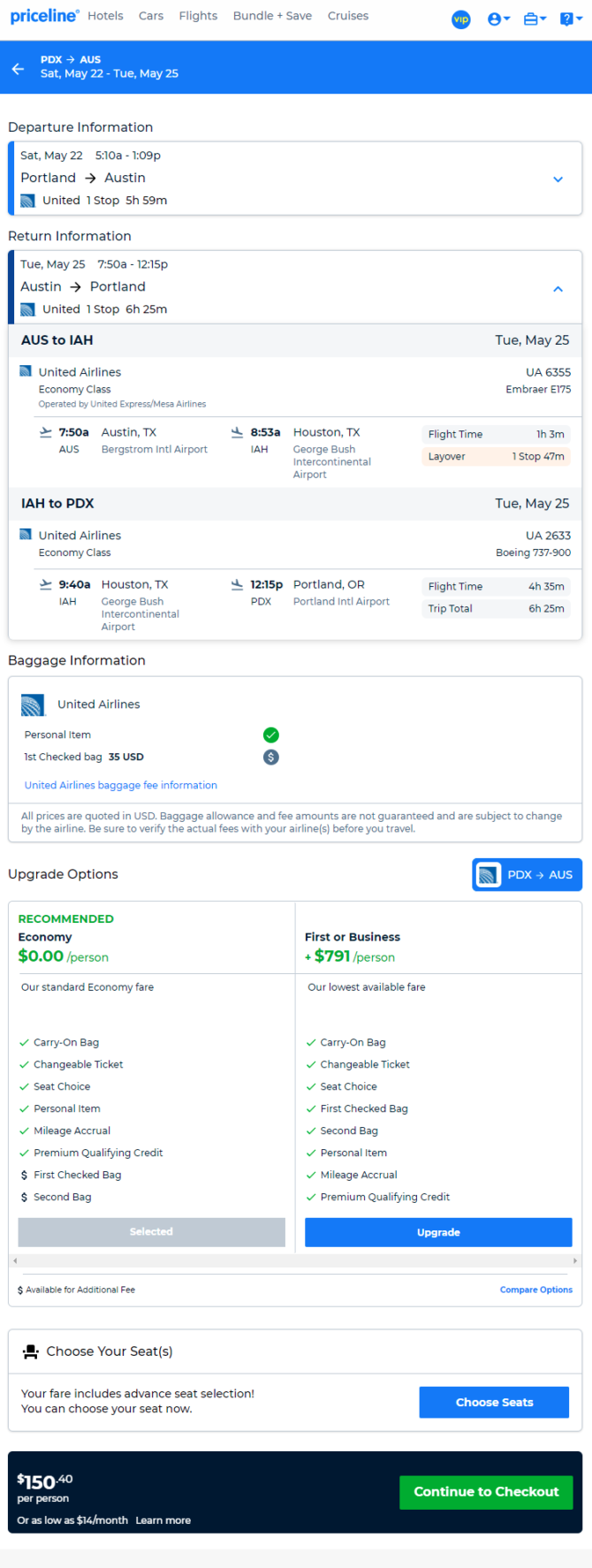Click the green checkmark for Personal Item
This screenshot has height=1568, width=592.
(x=271, y=735)
